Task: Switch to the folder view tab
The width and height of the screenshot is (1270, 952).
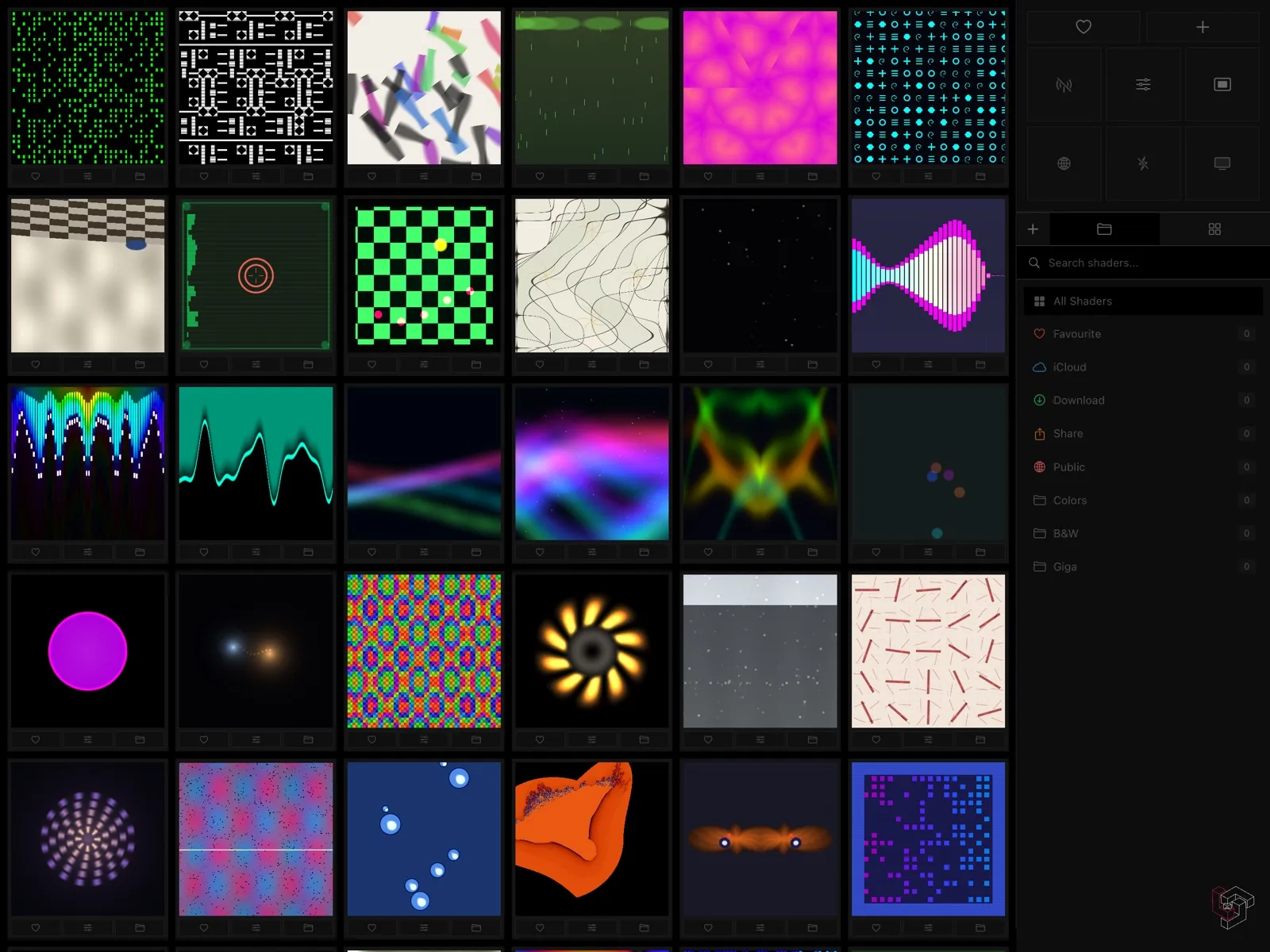Action: tap(1104, 229)
